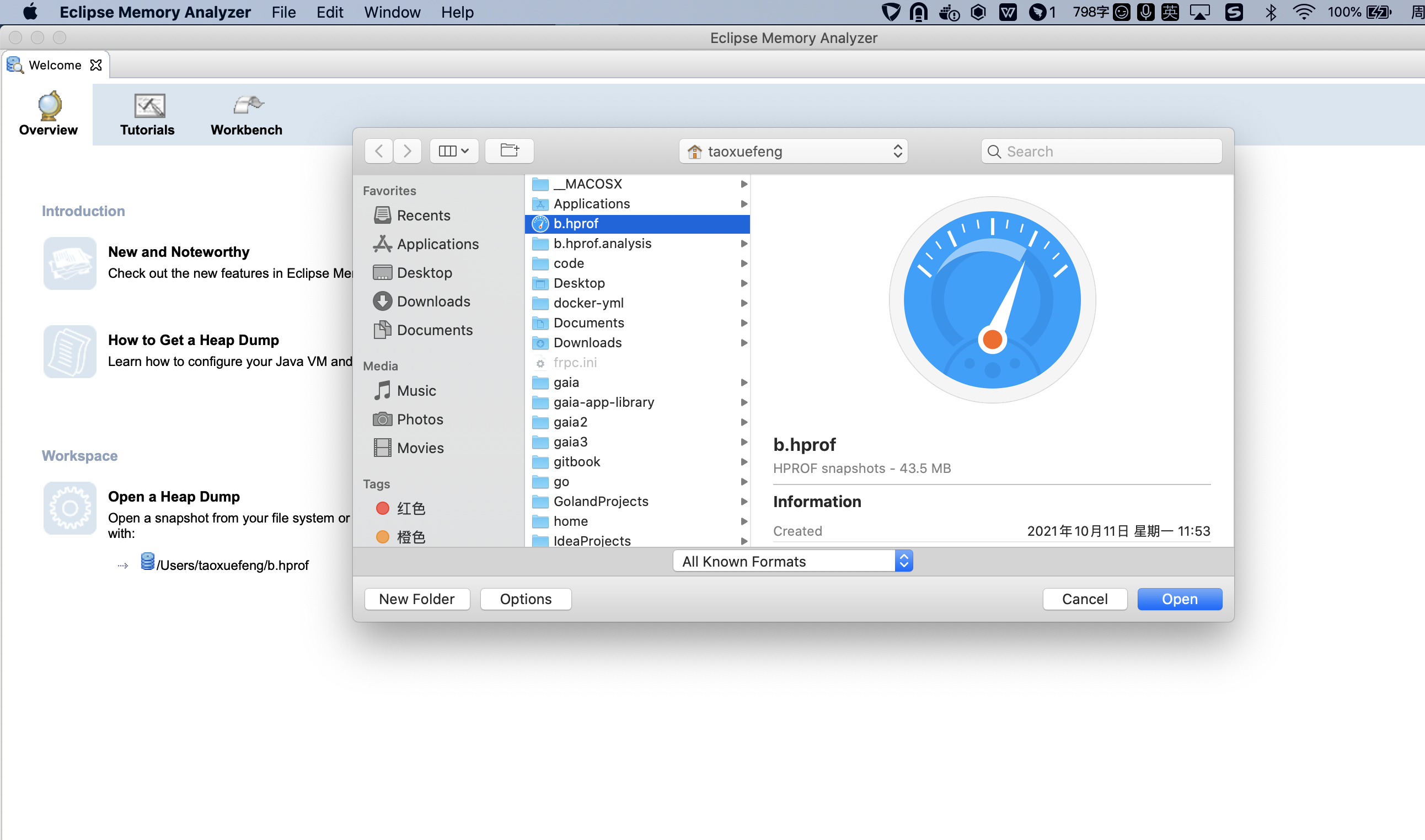Click the New Folder button
The width and height of the screenshot is (1425, 840).
click(417, 599)
